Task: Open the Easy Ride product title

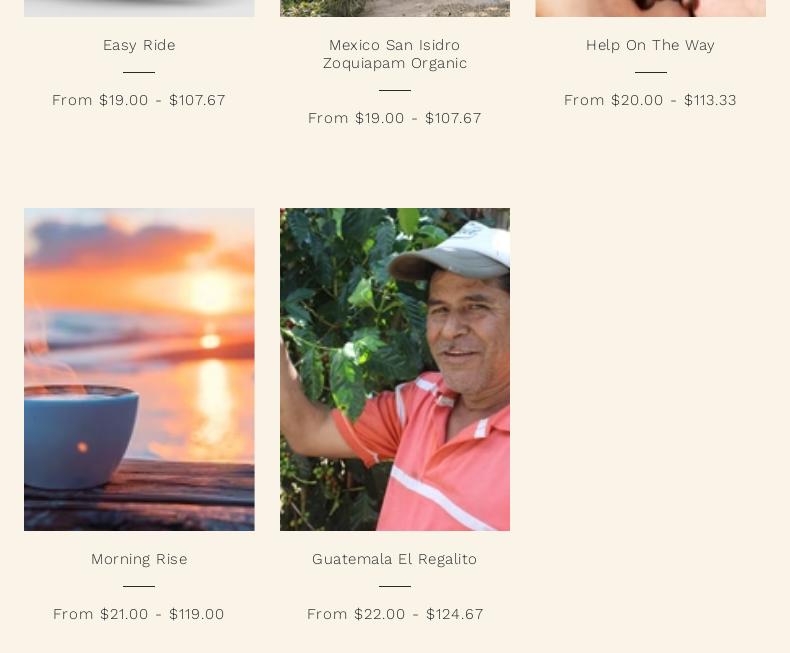Action: 139,45
